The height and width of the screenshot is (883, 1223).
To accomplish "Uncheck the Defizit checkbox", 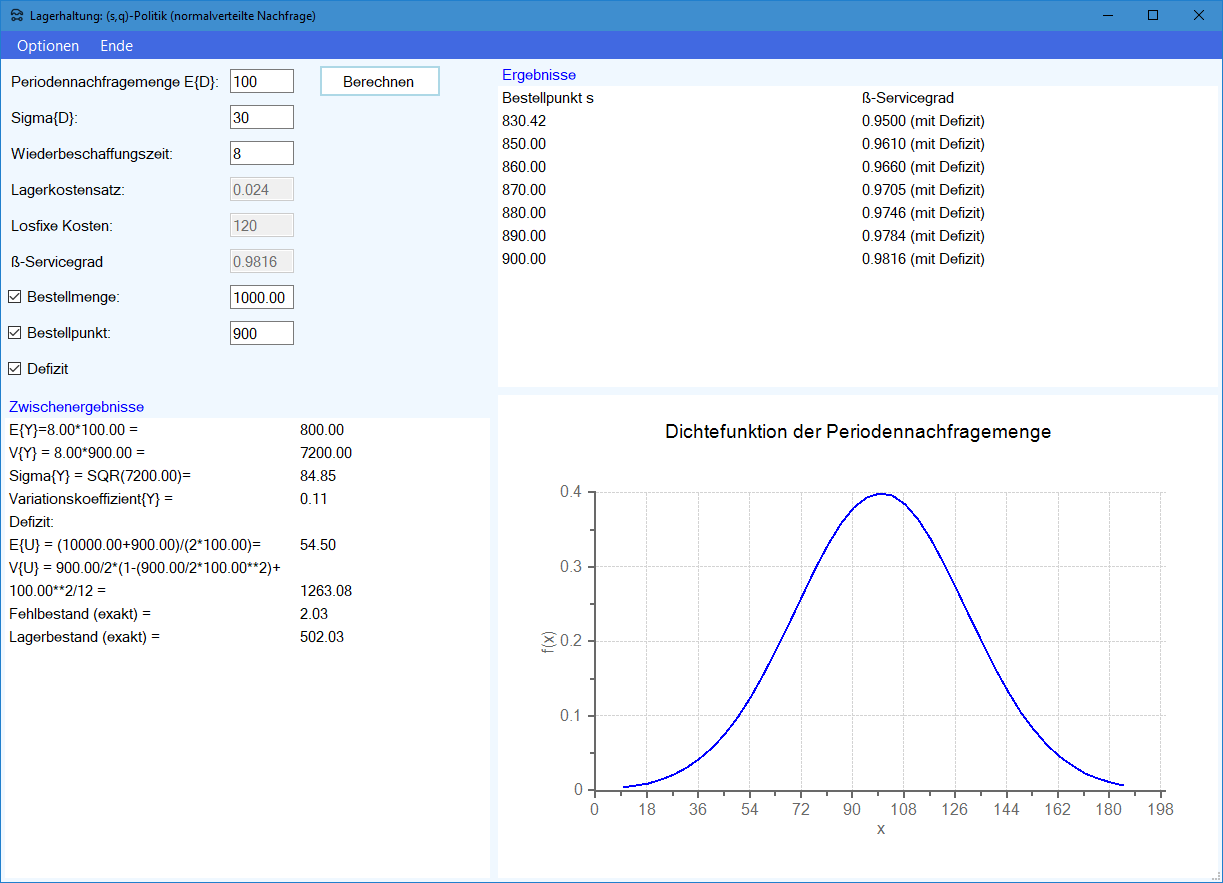I will point(15,369).
